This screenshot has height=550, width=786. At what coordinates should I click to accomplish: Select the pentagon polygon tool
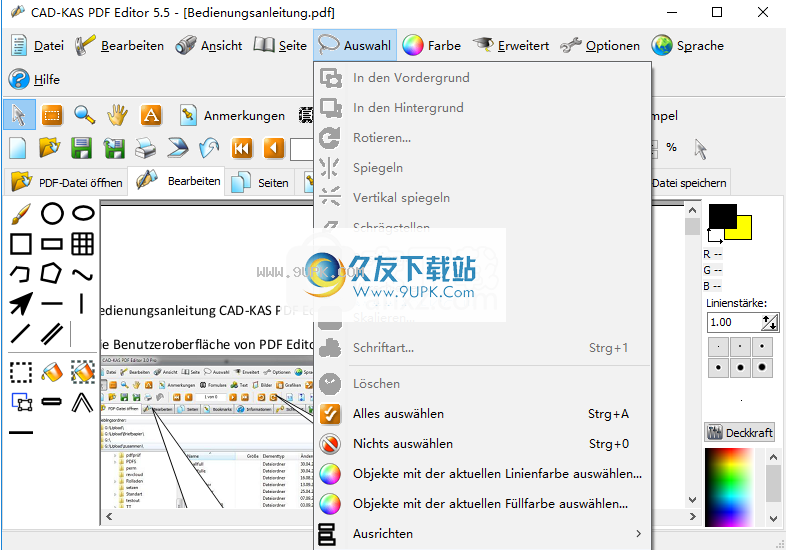[51, 274]
